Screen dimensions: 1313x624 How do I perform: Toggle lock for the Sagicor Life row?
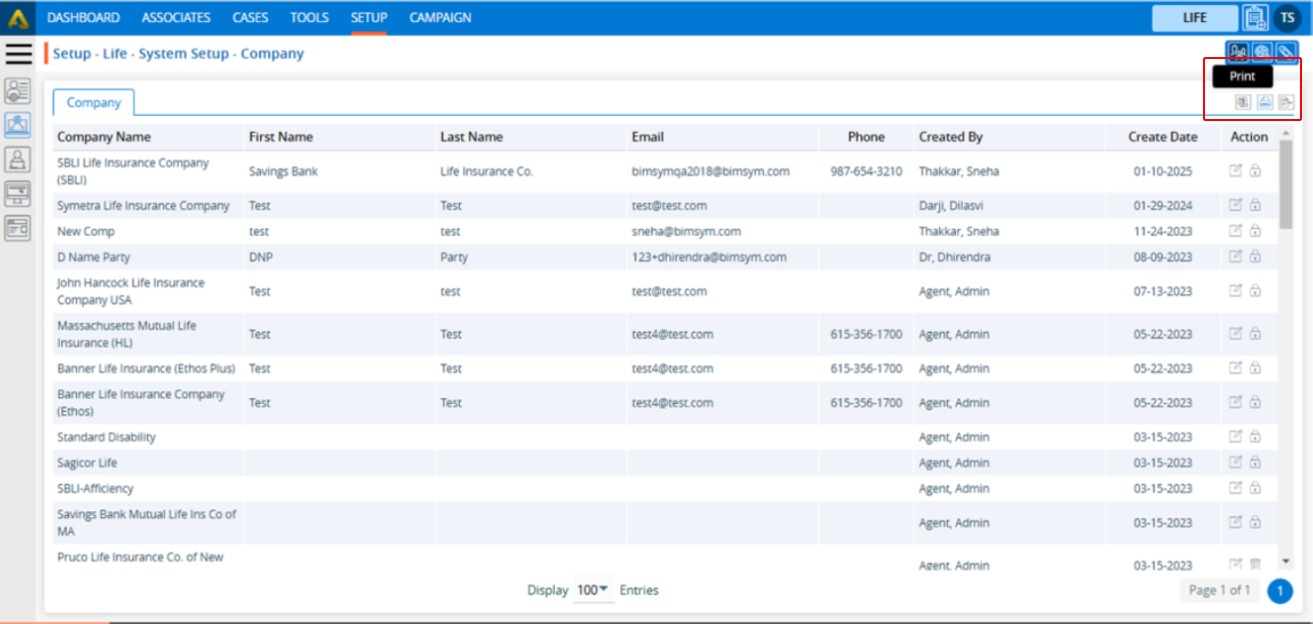(1255, 463)
